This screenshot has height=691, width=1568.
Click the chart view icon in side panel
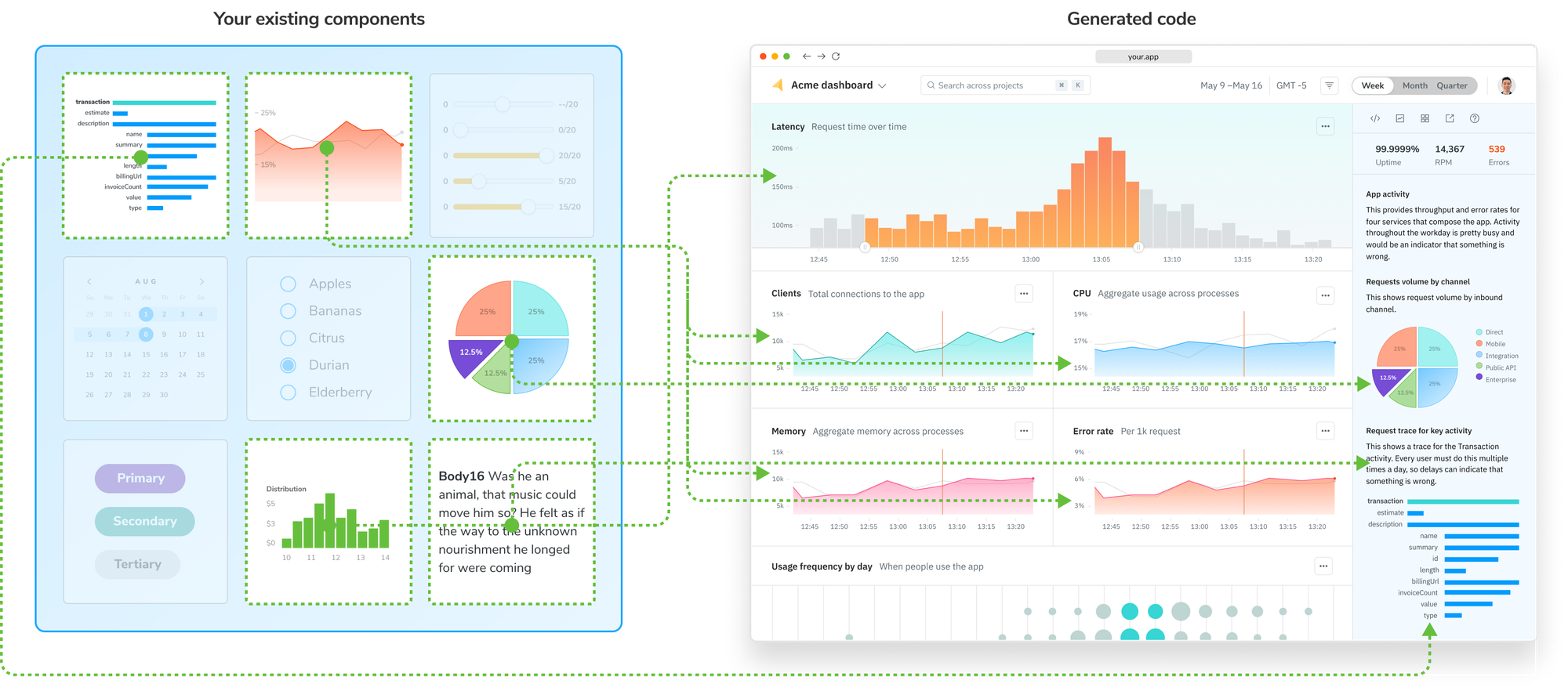click(1400, 118)
